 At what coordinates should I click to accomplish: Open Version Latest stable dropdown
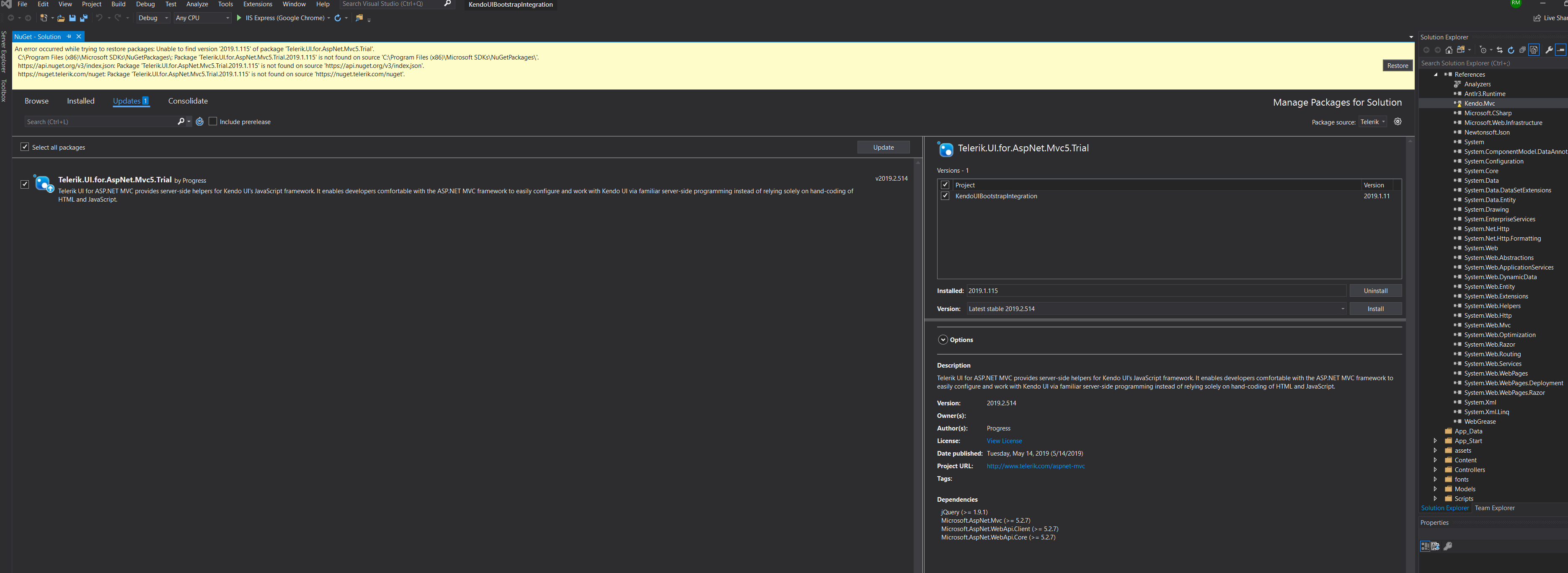tap(1342, 309)
